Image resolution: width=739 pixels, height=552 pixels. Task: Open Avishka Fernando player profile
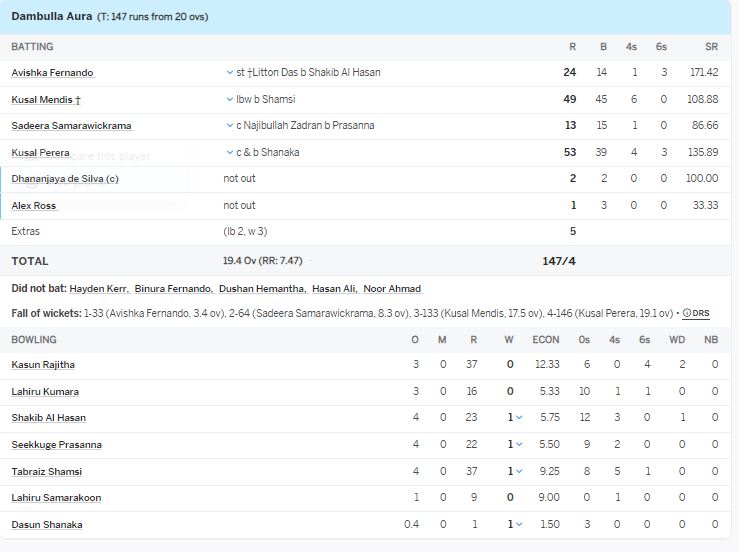52,73
